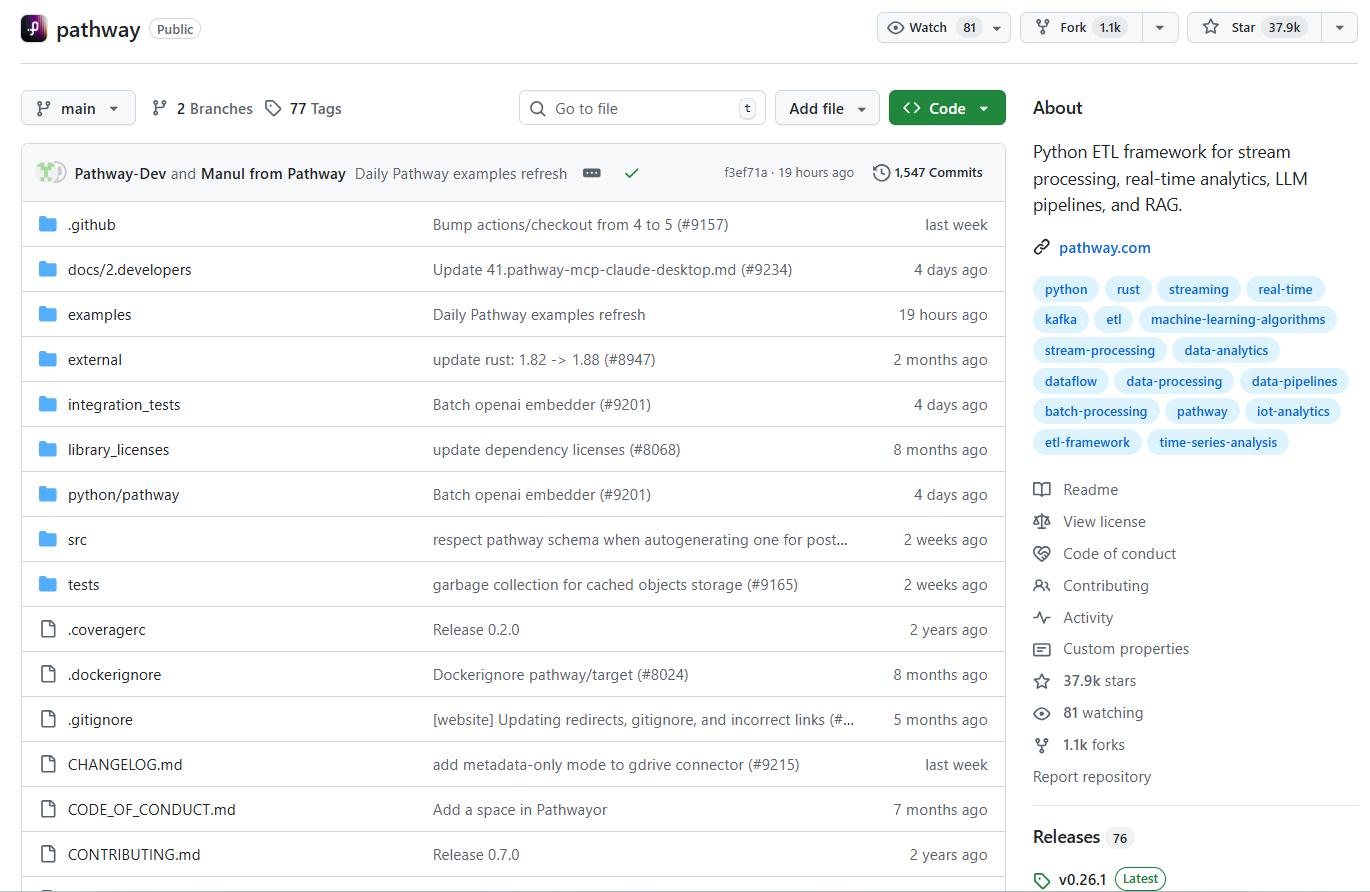Click the green checkmark build status icon
1370x892 pixels.
click(x=631, y=172)
